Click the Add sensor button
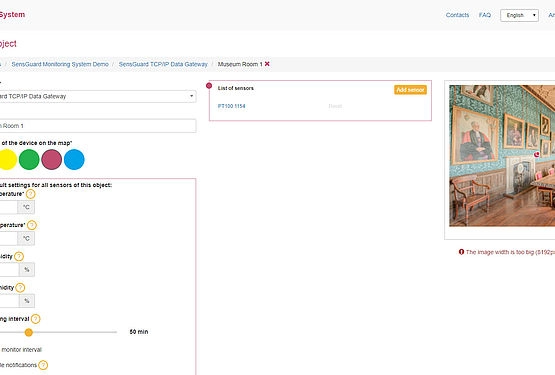 (410, 90)
